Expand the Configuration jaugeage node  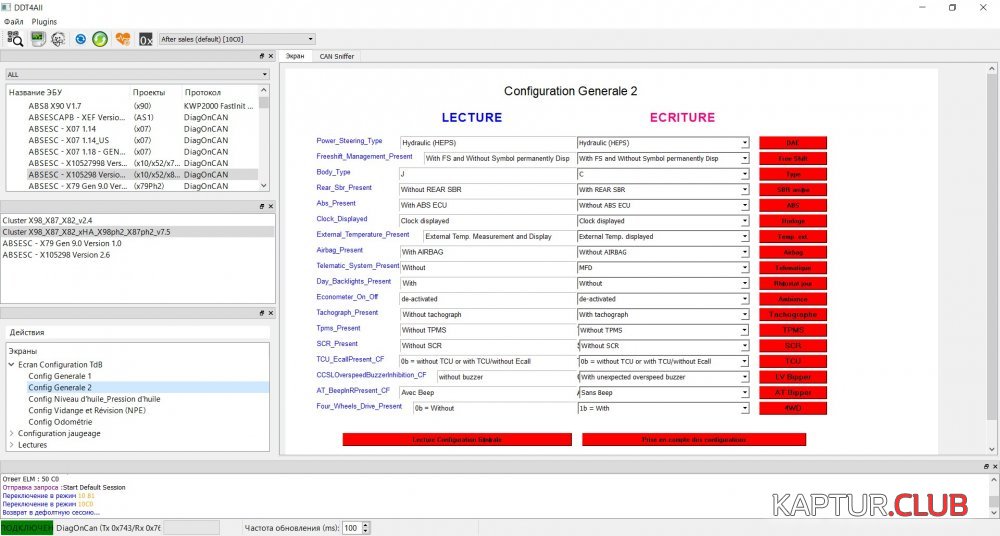11,433
